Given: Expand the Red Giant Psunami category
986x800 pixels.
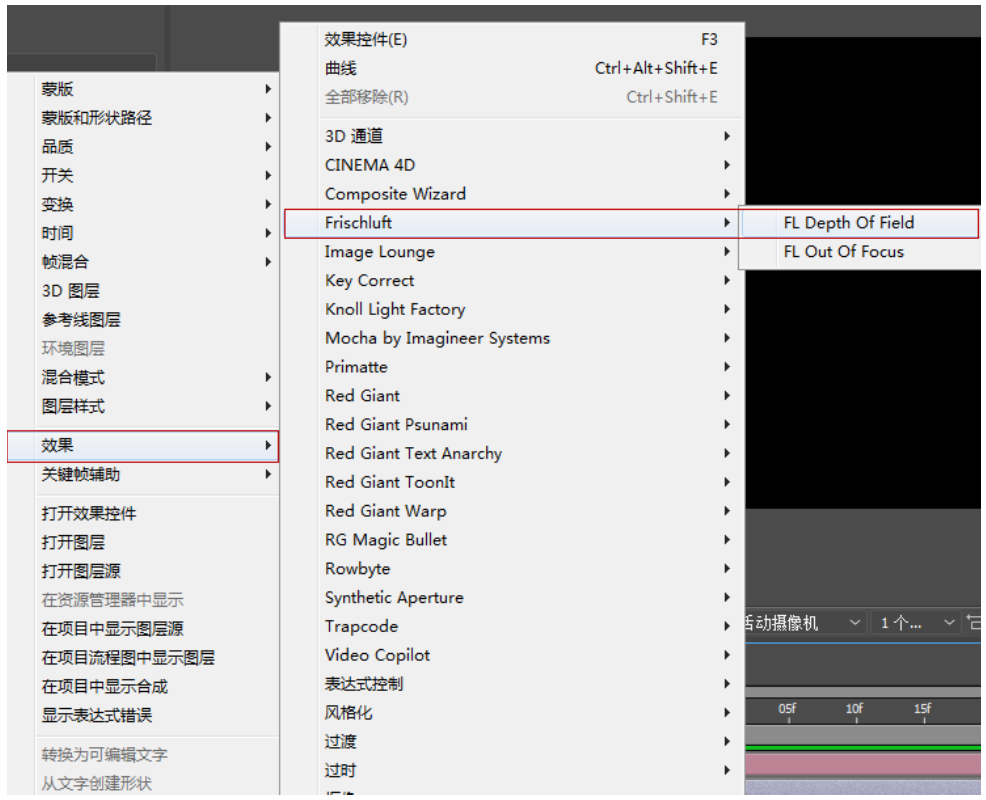Looking at the screenshot, I should [x=512, y=425].
